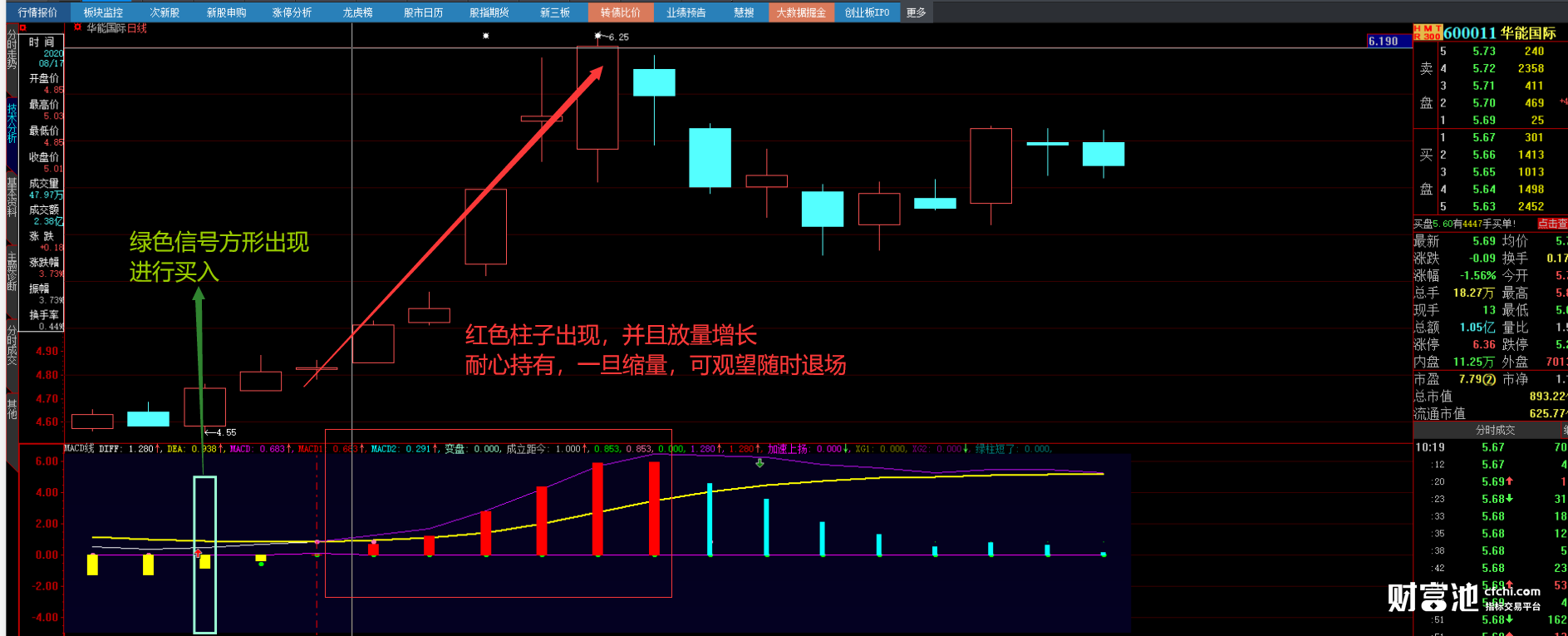Select the 涨停分析 tab
Screen dimensions: 1568x636
[292, 12]
